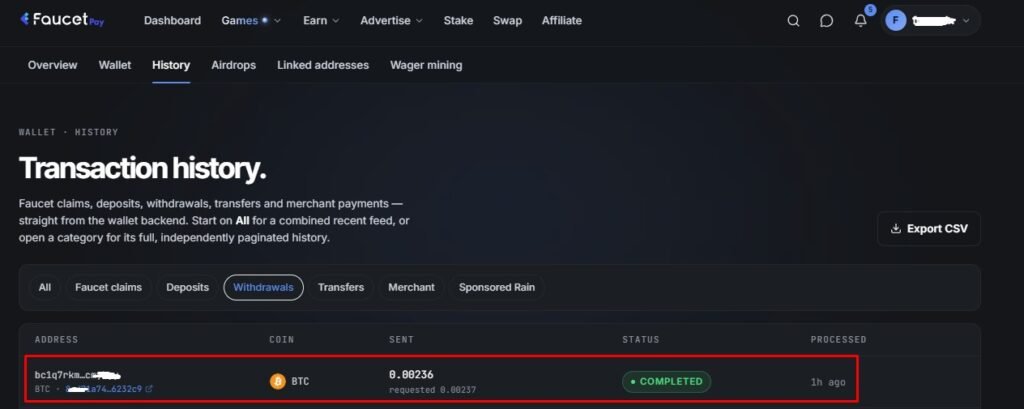Click the download icon in Export CSV
Viewport: 1024px width, 409px height.
(x=896, y=229)
